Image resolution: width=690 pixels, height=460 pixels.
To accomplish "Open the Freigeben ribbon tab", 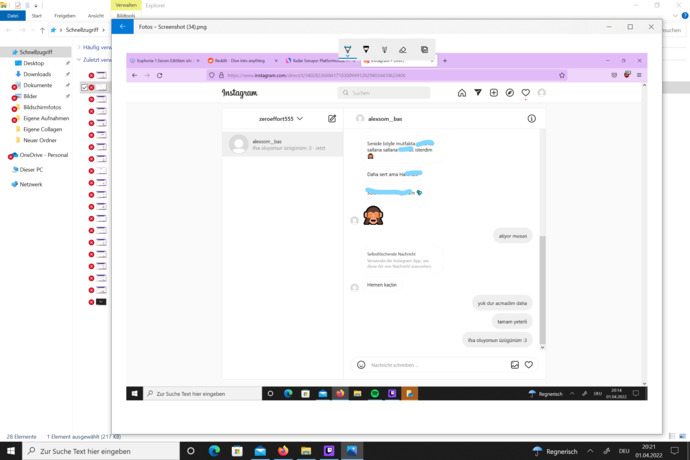I will click(65, 15).
